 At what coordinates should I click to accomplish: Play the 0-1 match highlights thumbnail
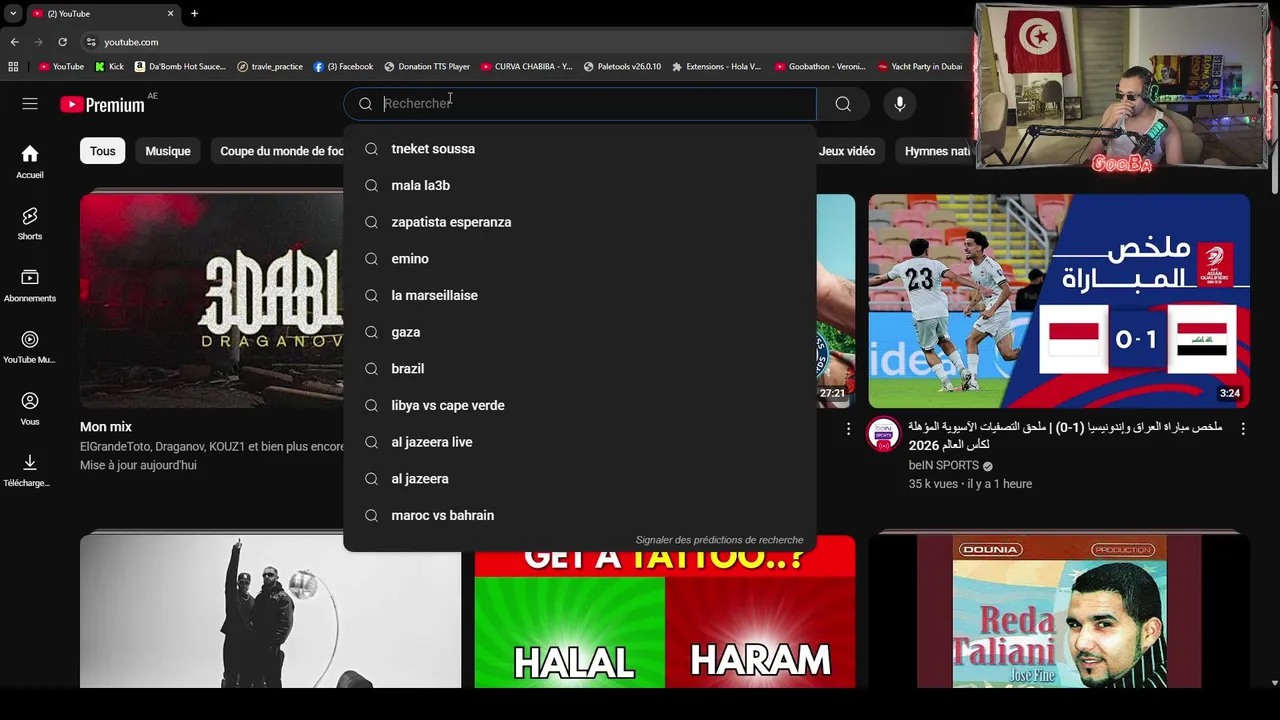[x=1059, y=301]
